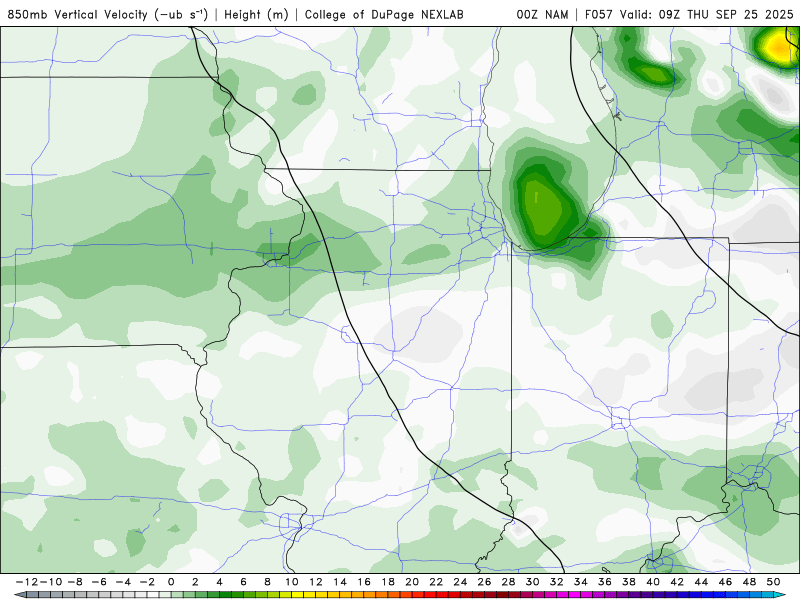Click the 2 label on the color scale
Screen dimensions: 800x600
195,582
